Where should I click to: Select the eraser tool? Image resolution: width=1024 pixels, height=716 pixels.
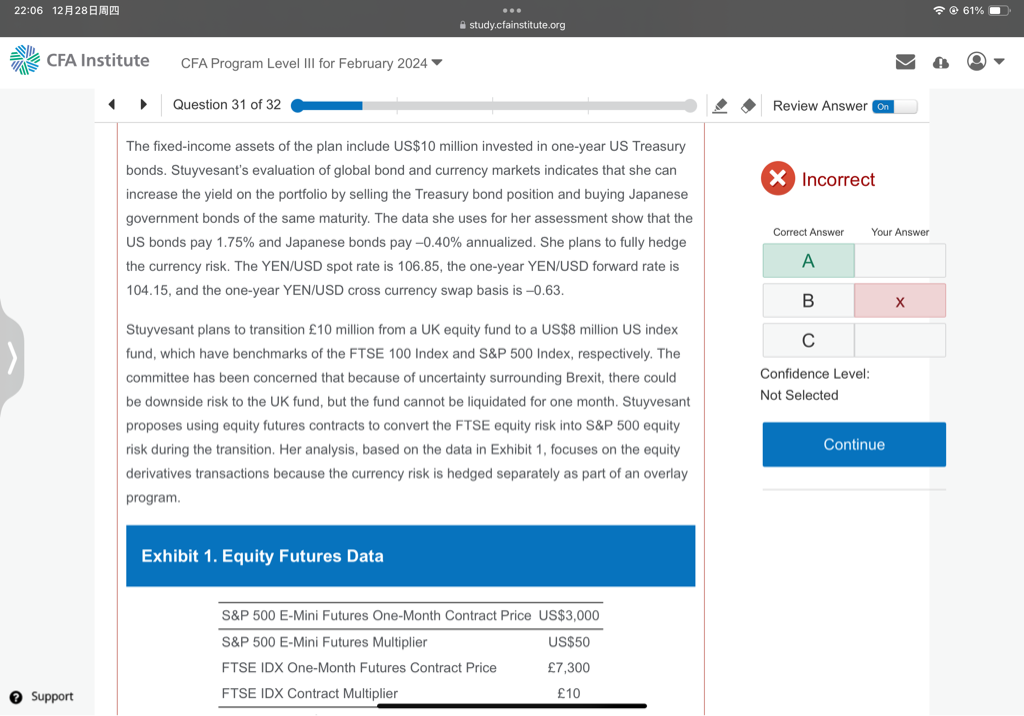point(747,105)
